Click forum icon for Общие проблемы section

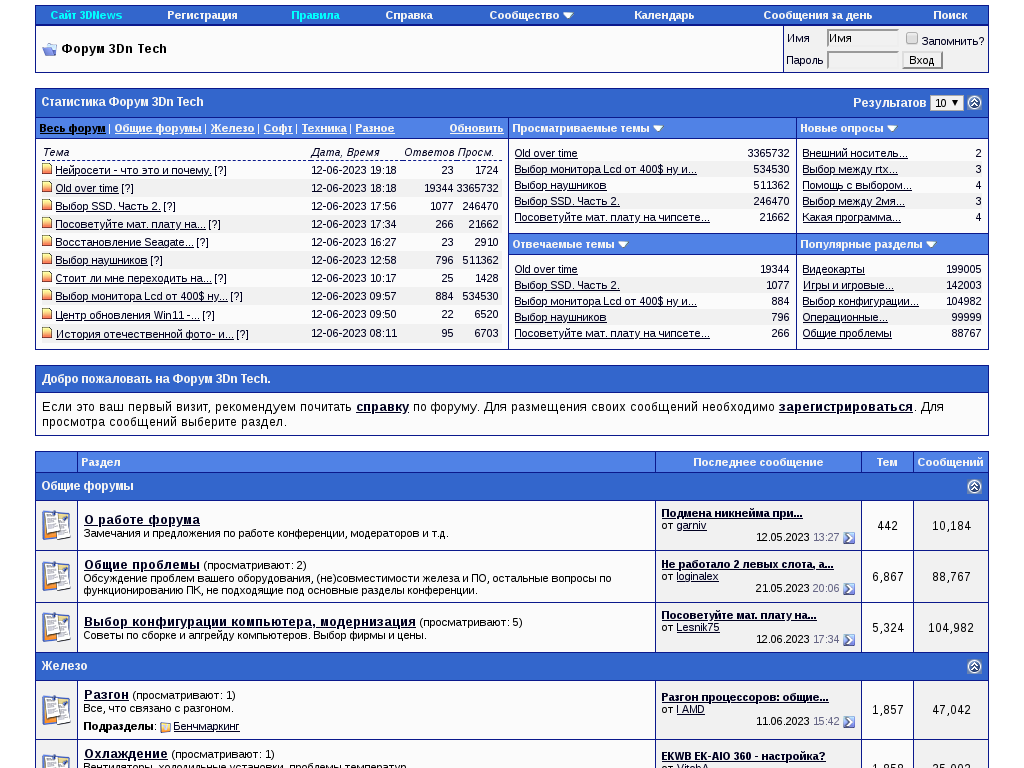click(56, 576)
